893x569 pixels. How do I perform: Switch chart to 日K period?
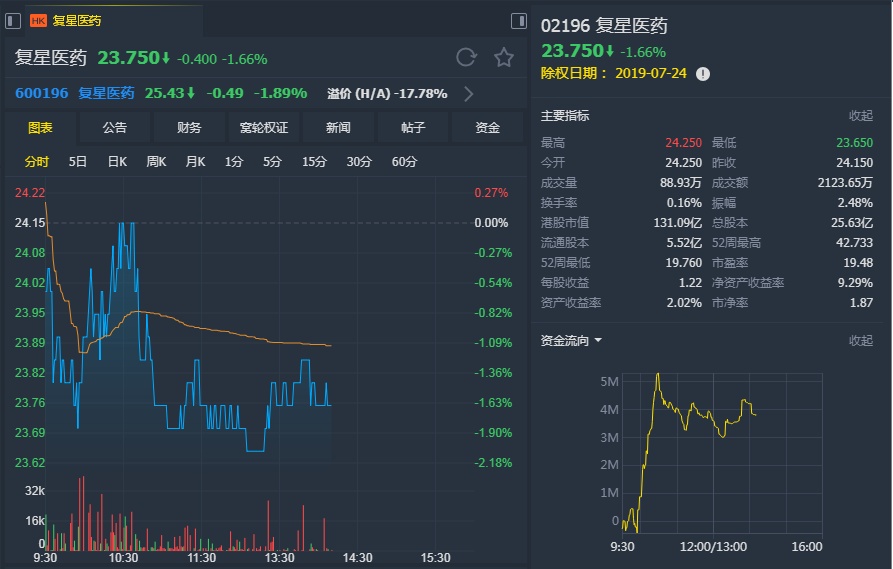coord(117,162)
